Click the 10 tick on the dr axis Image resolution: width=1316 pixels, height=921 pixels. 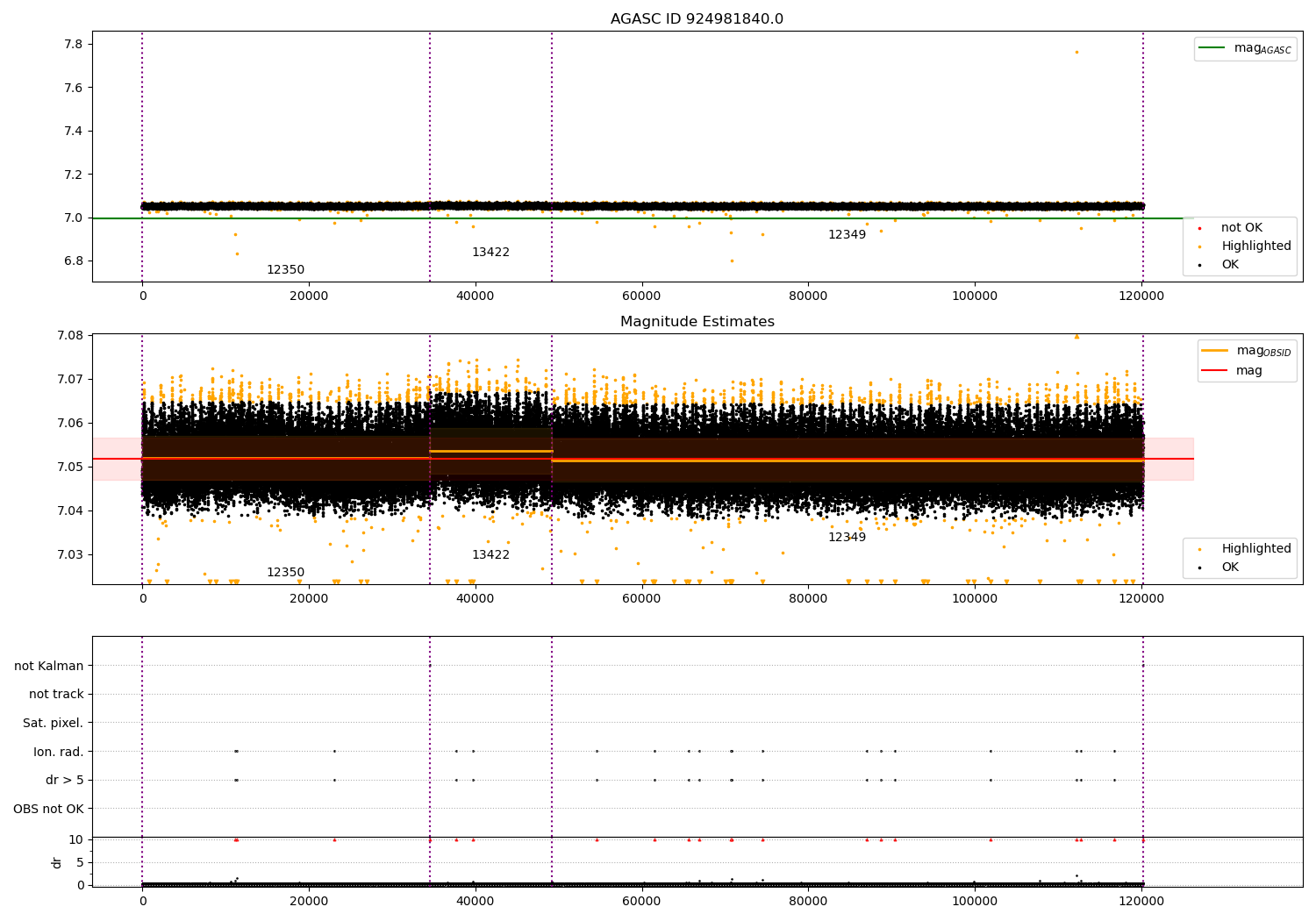pyautogui.click(x=76, y=839)
